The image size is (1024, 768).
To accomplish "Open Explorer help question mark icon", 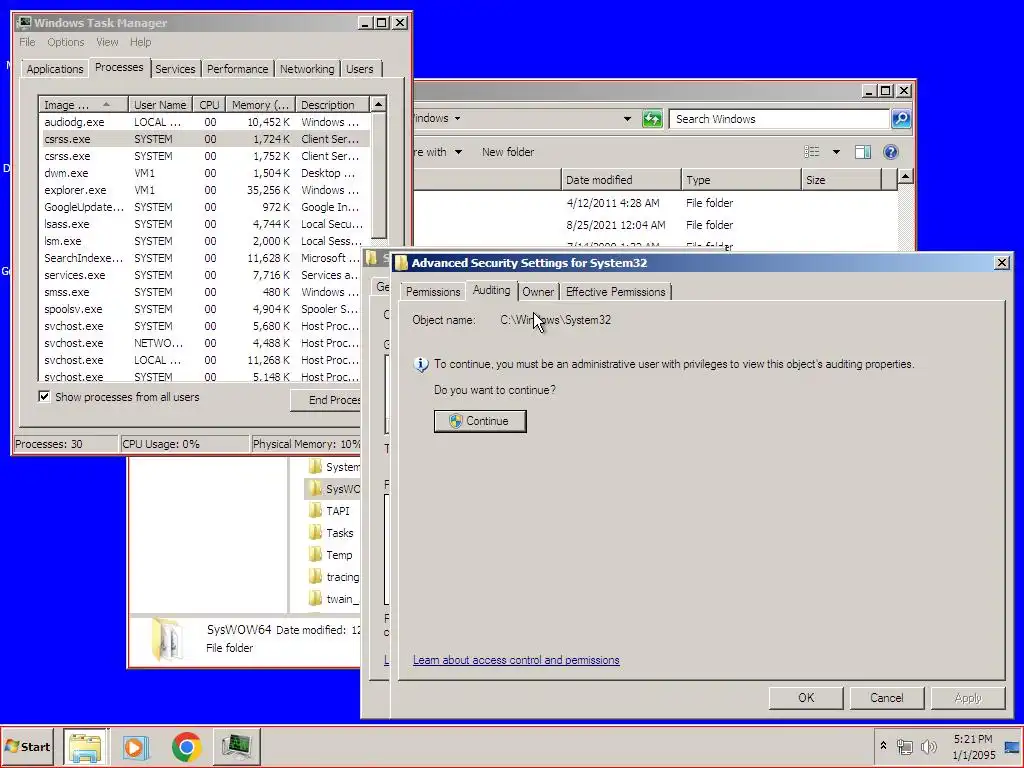I will coord(890,152).
